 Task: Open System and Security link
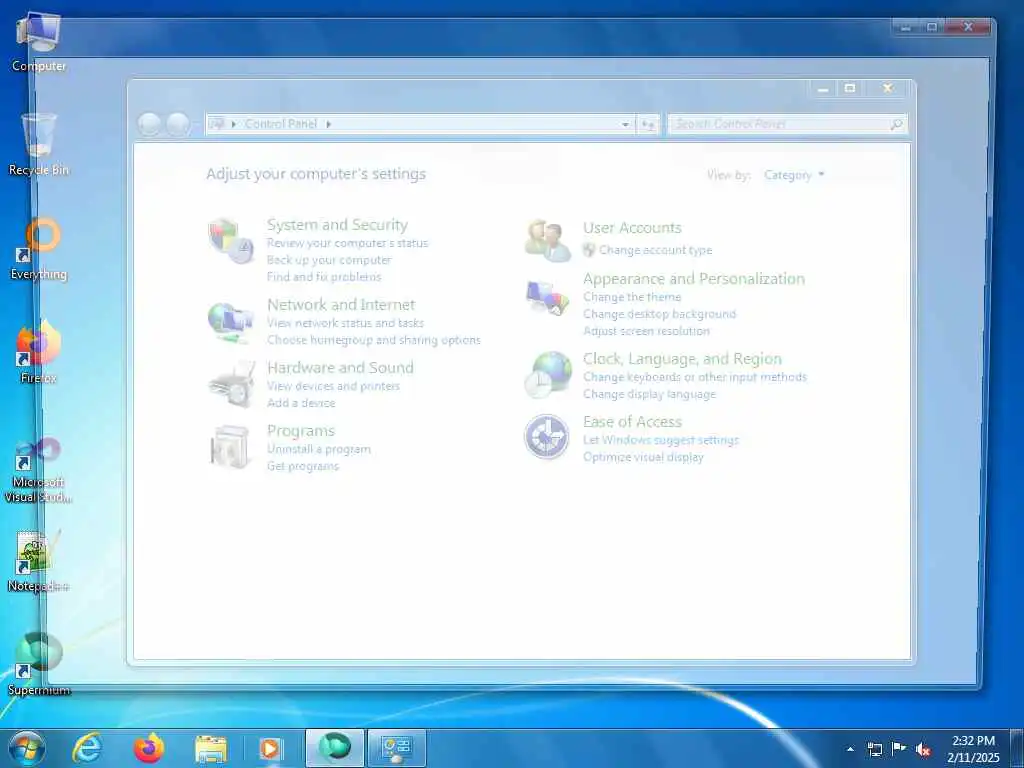[337, 225]
